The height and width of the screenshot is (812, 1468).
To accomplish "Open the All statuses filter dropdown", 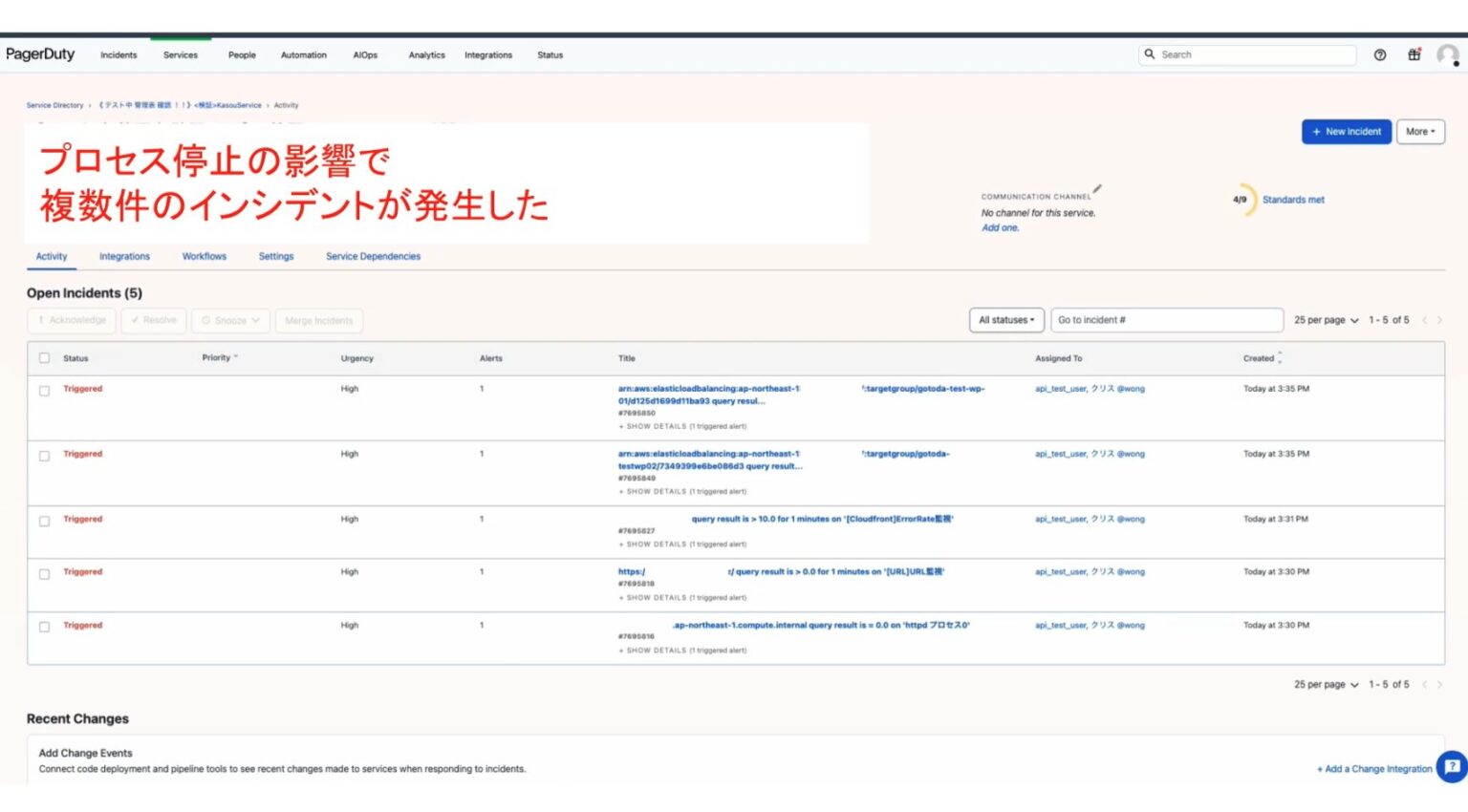I will point(1005,319).
